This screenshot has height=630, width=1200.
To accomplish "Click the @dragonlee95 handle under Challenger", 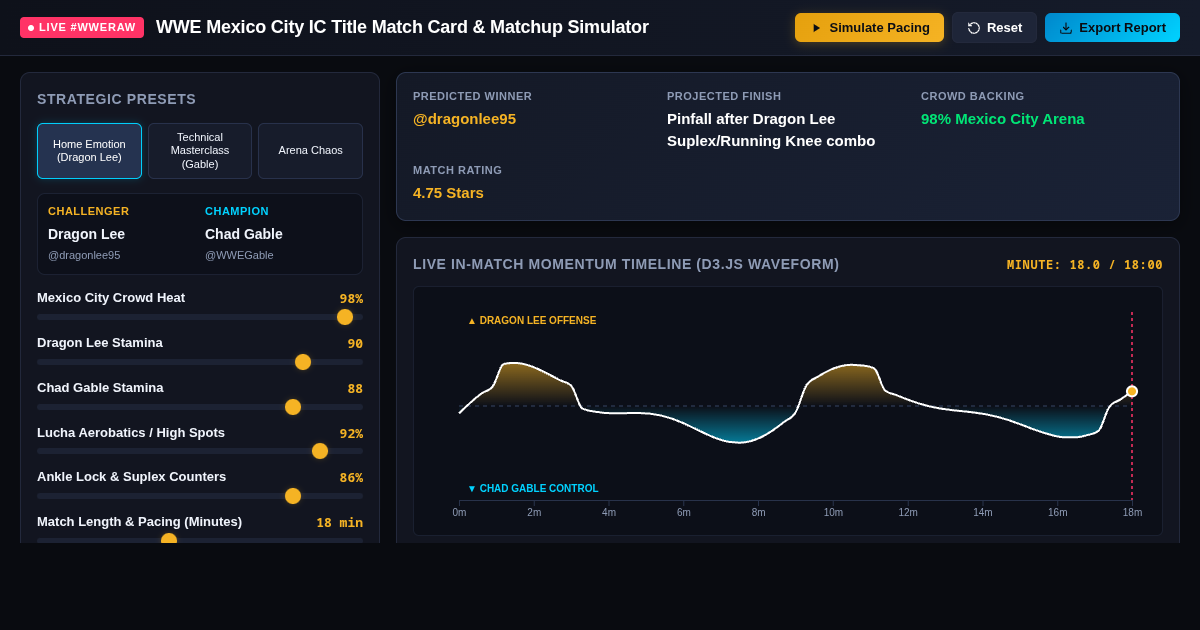I will (84, 255).
